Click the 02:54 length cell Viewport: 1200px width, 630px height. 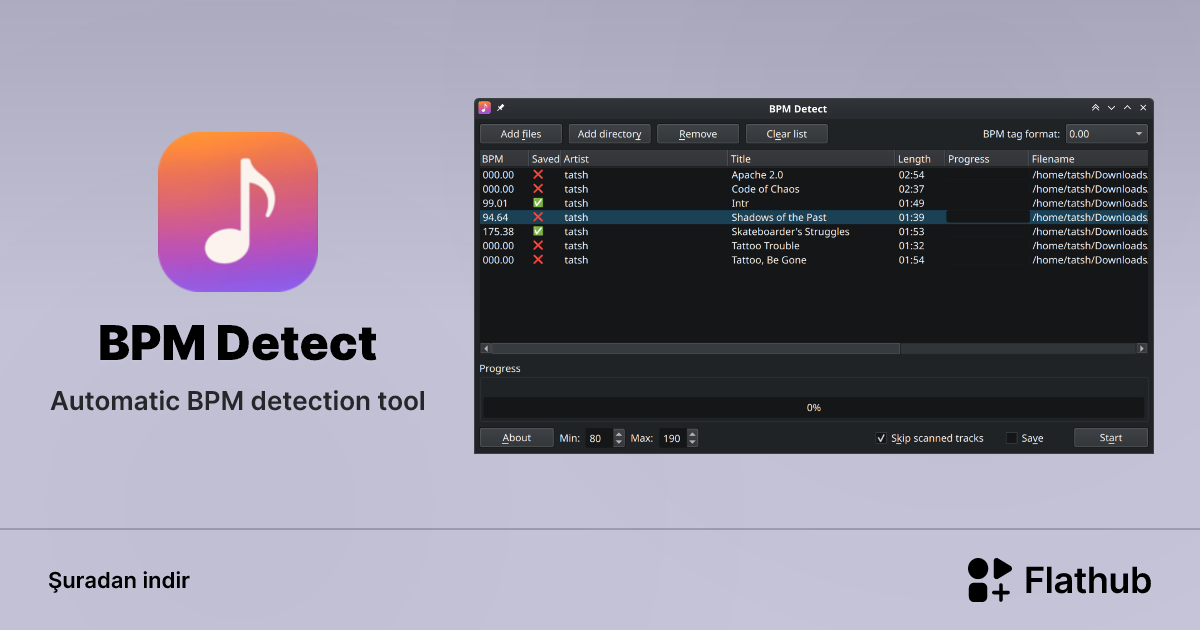911,175
